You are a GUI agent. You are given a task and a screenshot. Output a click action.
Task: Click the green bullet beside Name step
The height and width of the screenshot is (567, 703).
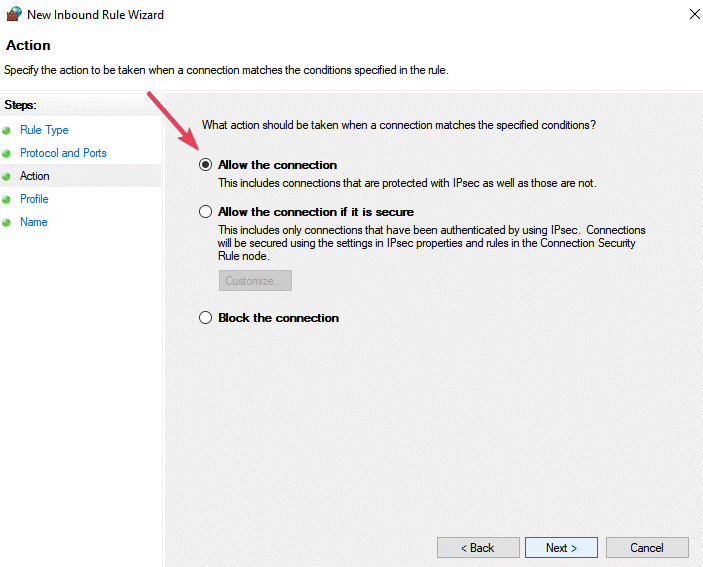point(7,222)
